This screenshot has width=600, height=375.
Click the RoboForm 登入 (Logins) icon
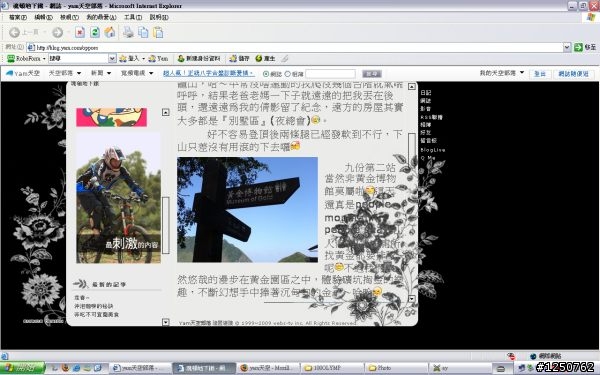pyautogui.click(x=123, y=59)
